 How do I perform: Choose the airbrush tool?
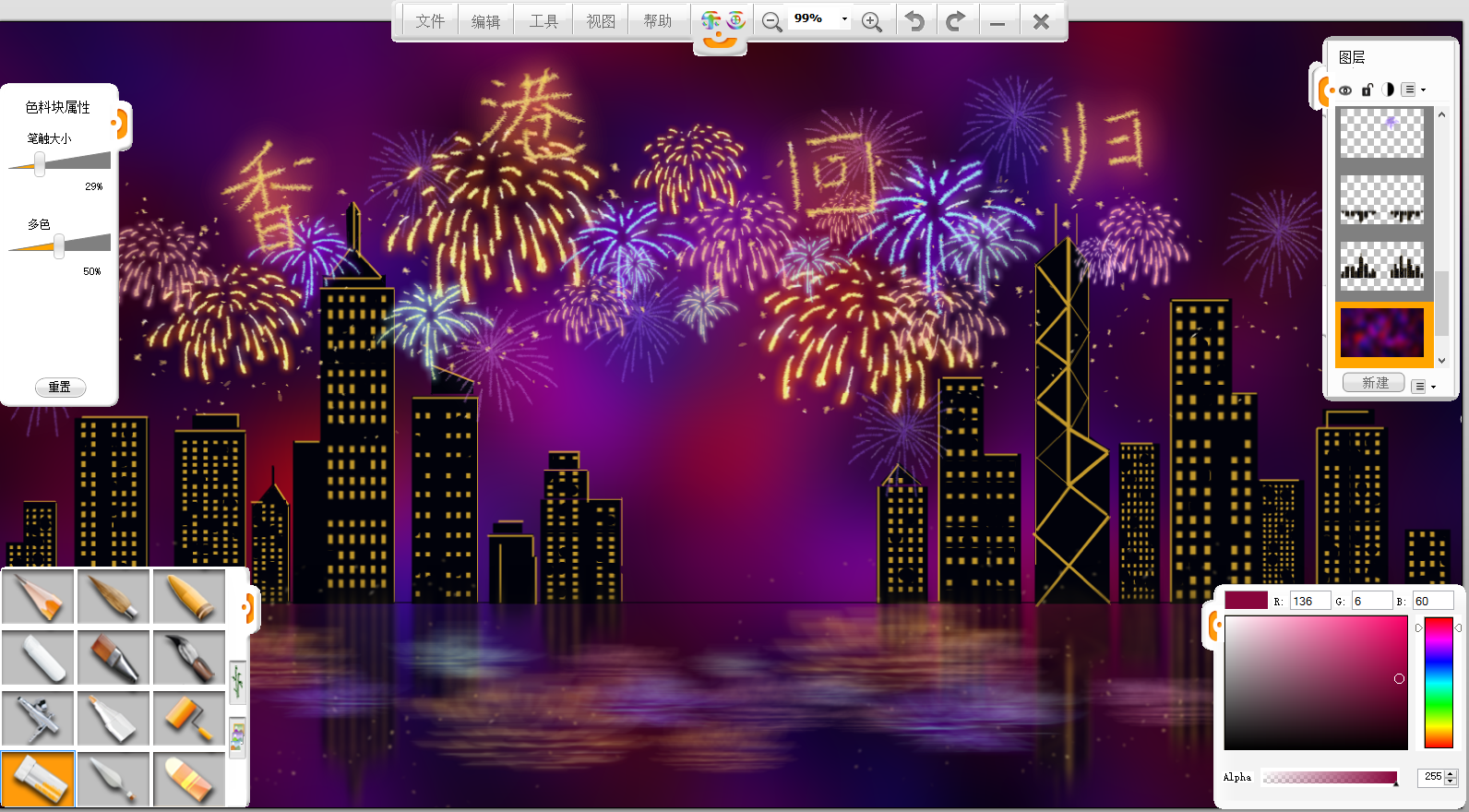click(x=38, y=719)
